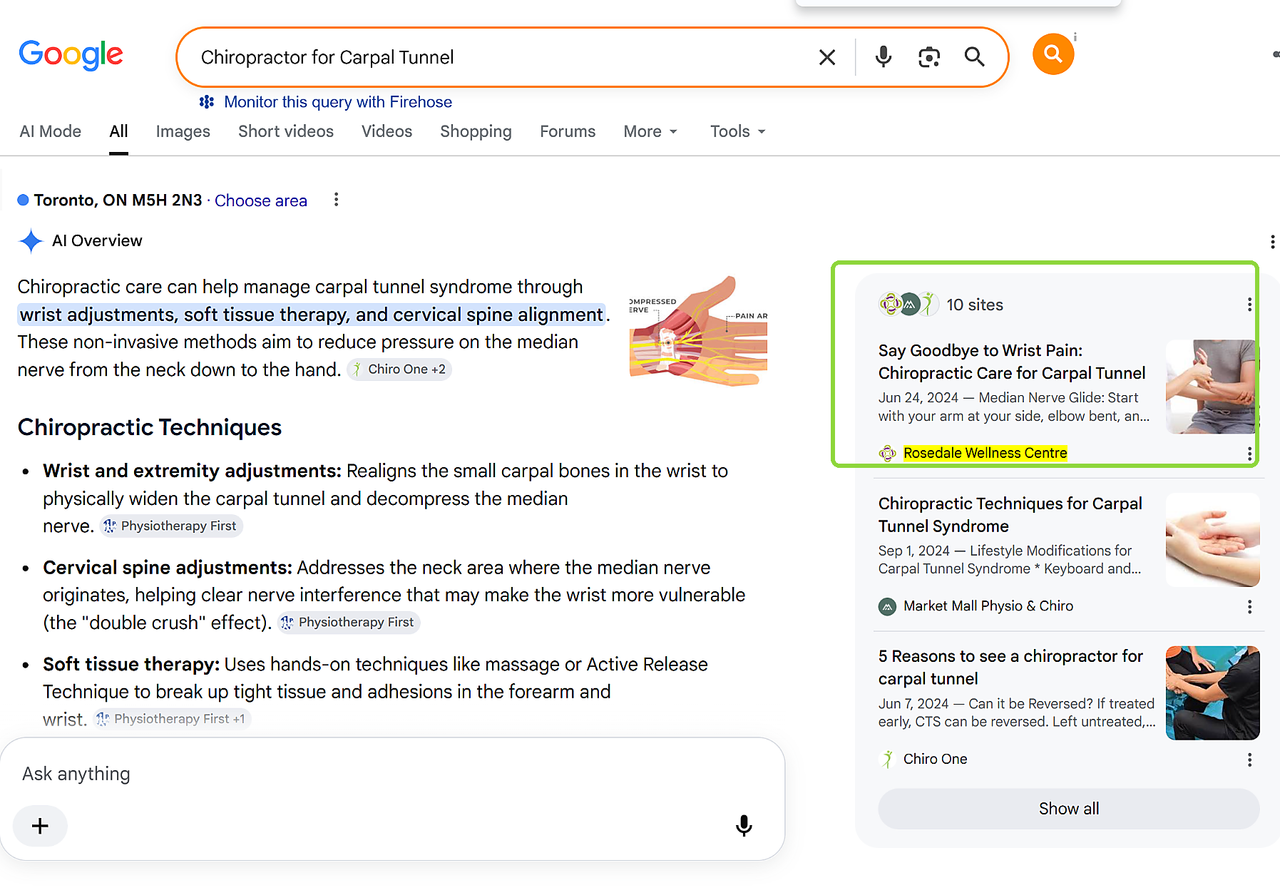Click the microphone in Ask anything box
This screenshot has width=1280, height=888.
tap(744, 826)
